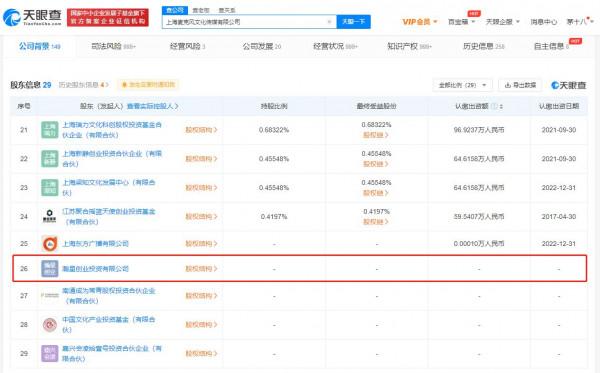Open 股权结构 link in row 27
This screenshot has height=373, width=600.
(201, 296)
